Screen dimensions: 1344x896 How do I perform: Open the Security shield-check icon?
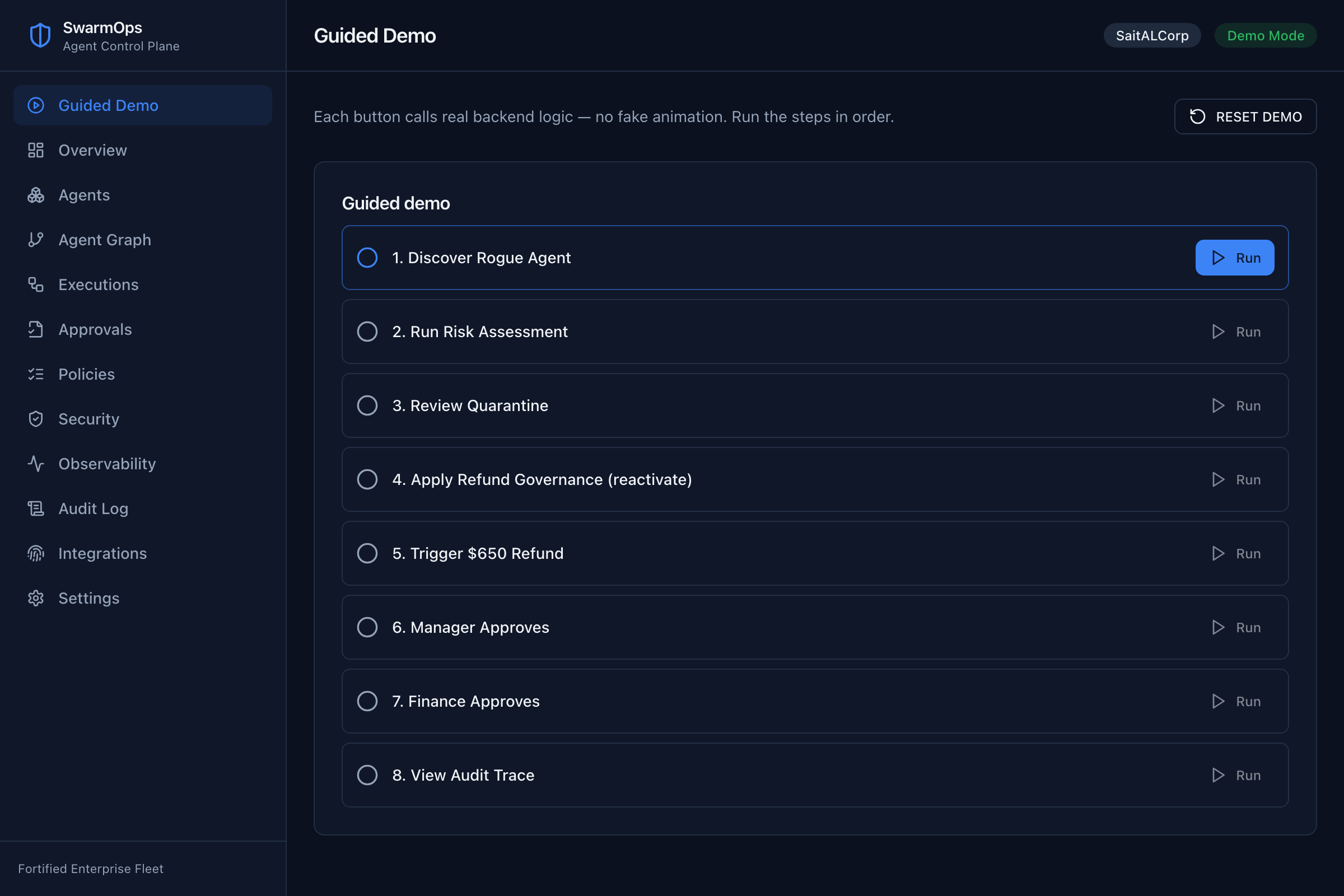(x=36, y=419)
